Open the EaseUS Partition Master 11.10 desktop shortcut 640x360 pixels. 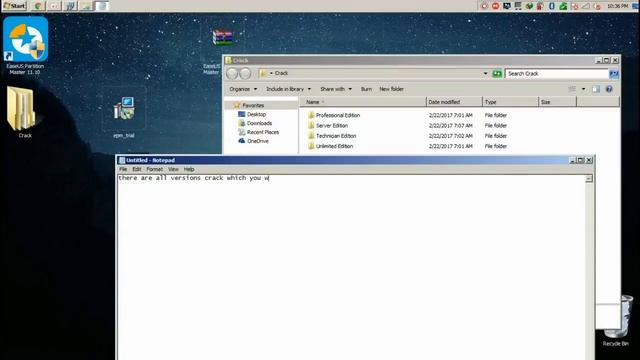click(x=25, y=44)
